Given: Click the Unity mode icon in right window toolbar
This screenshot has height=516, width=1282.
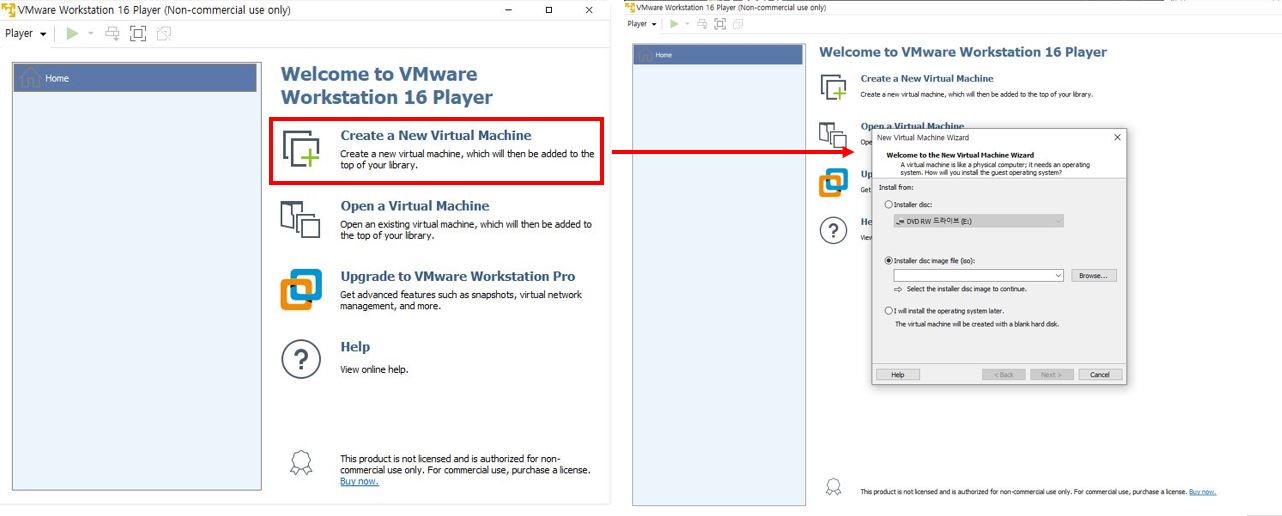Looking at the screenshot, I should 738,24.
